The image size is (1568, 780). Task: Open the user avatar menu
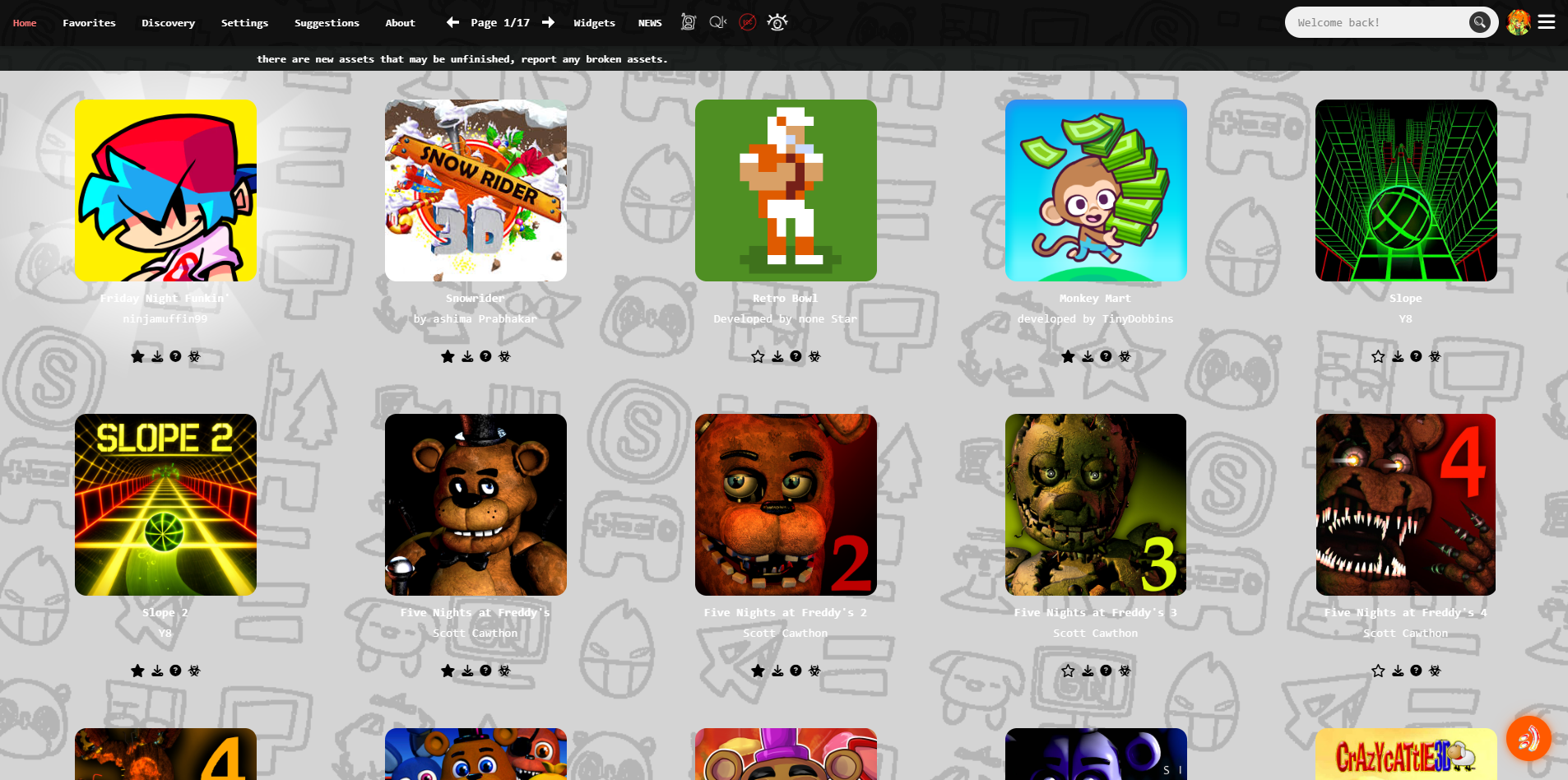click(x=1519, y=22)
